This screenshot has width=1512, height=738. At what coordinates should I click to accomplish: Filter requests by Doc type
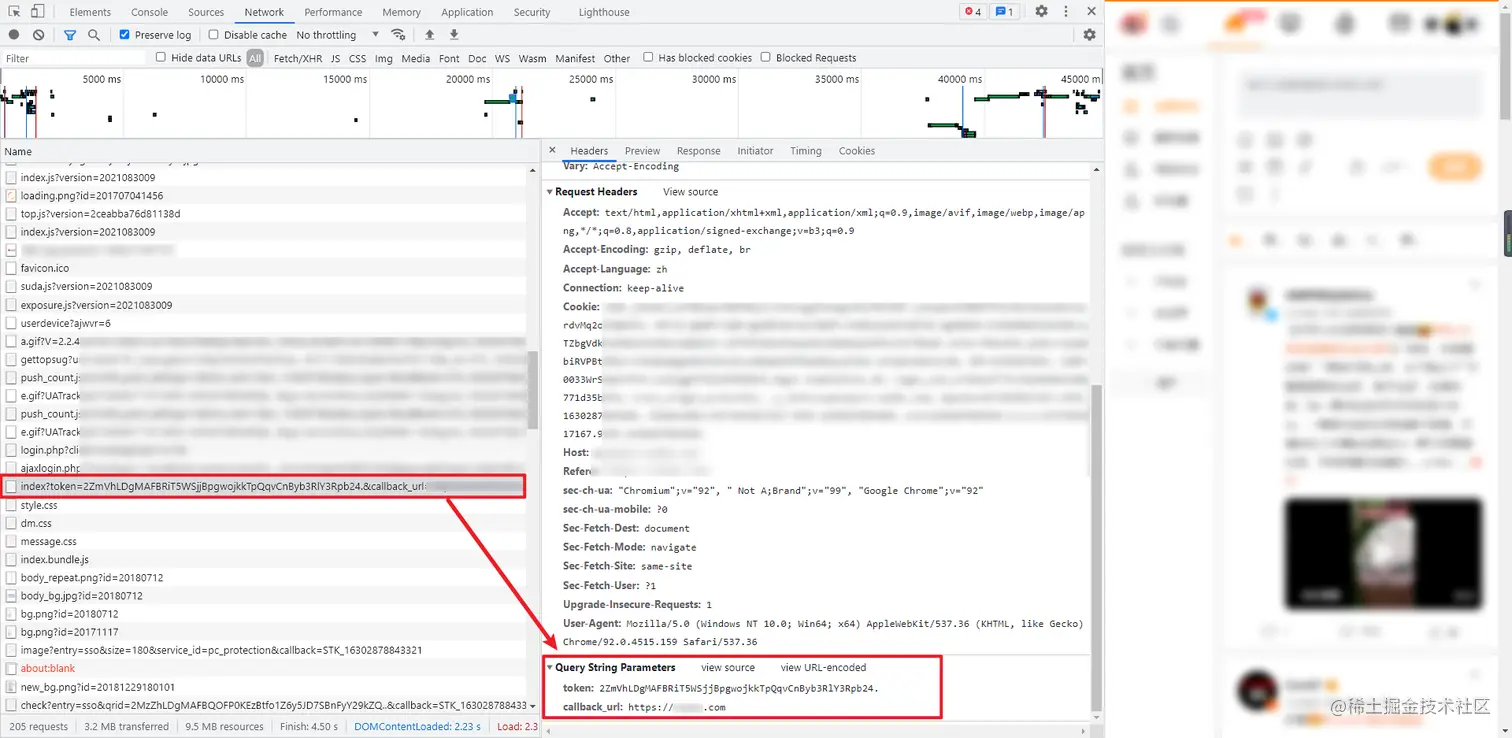tap(477, 58)
